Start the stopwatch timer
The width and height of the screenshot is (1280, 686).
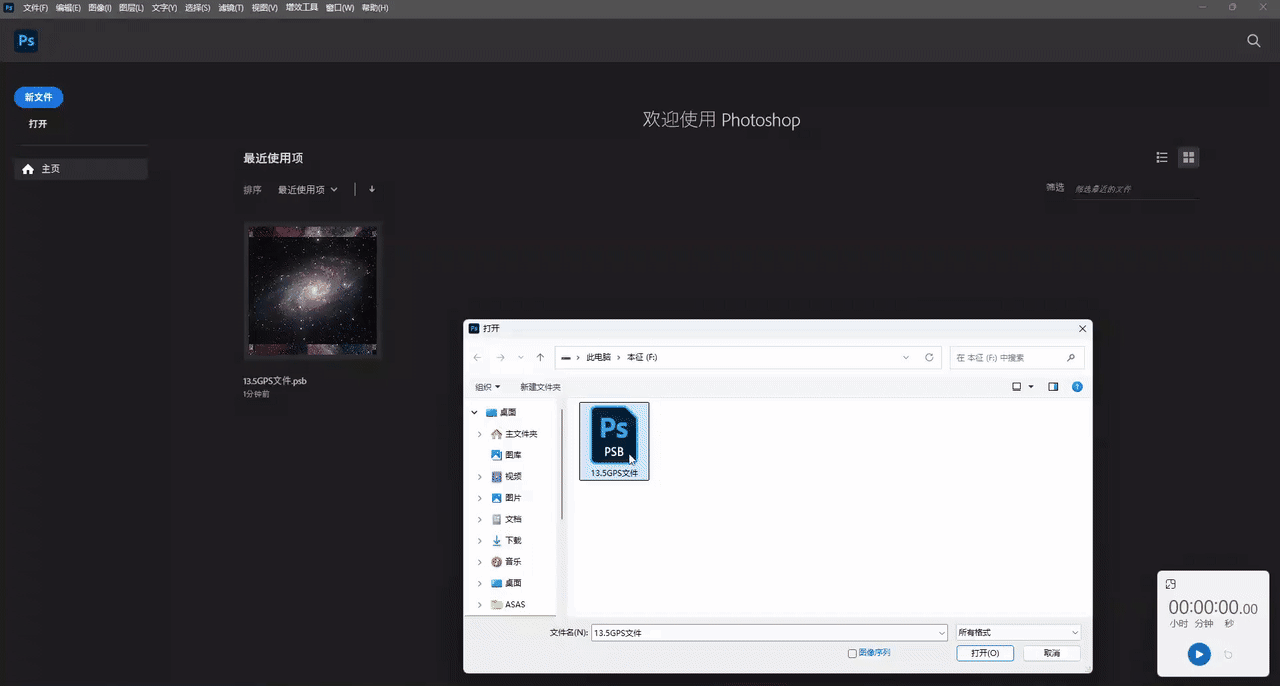coord(1199,654)
